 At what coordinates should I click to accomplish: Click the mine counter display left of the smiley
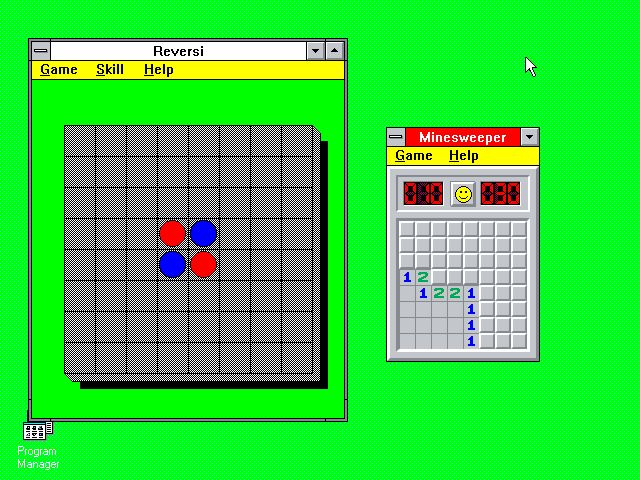point(423,193)
